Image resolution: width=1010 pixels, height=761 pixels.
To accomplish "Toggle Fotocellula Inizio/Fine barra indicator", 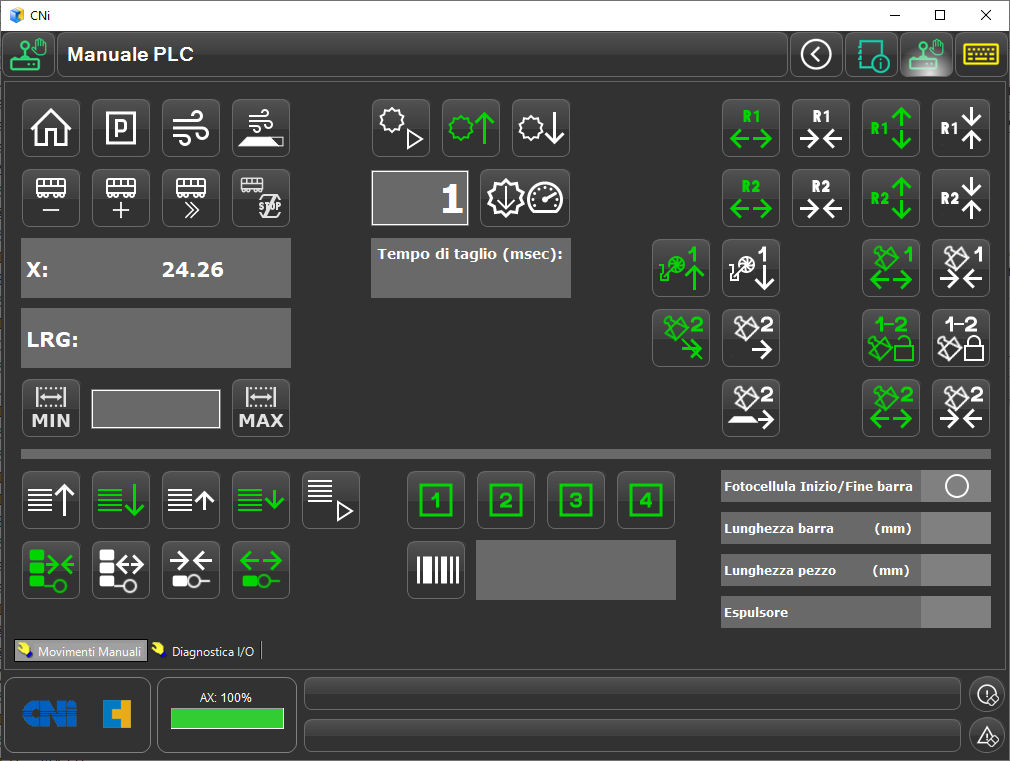I will [957, 486].
